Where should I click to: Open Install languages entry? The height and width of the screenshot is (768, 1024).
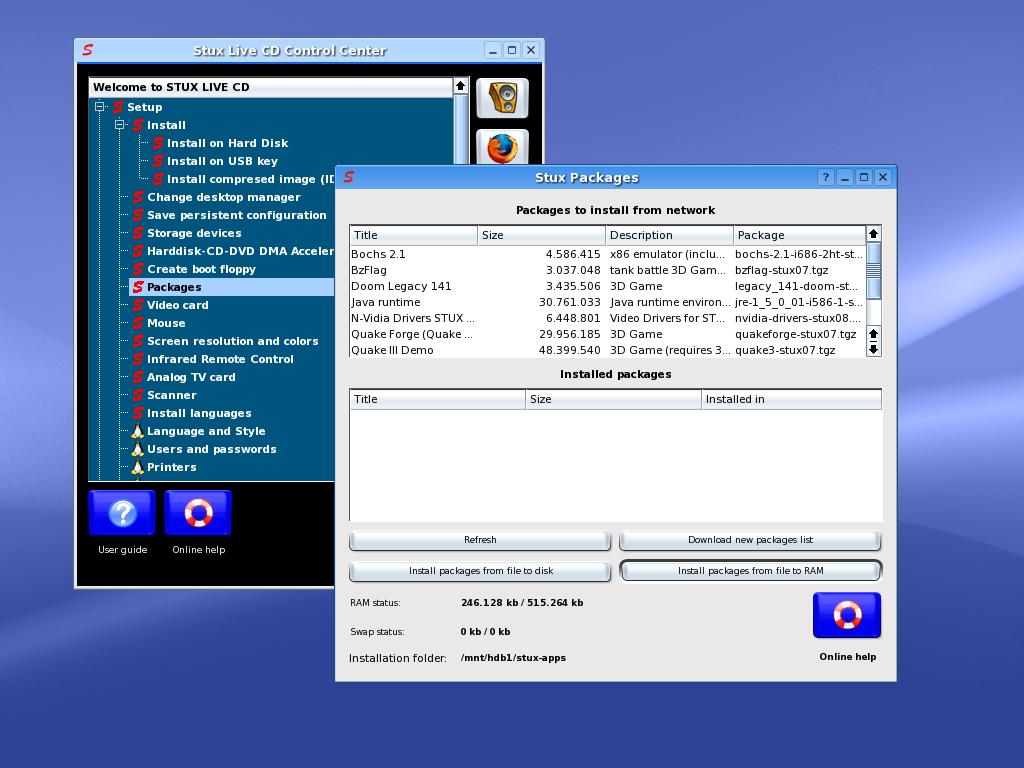click(x=199, y=413)
